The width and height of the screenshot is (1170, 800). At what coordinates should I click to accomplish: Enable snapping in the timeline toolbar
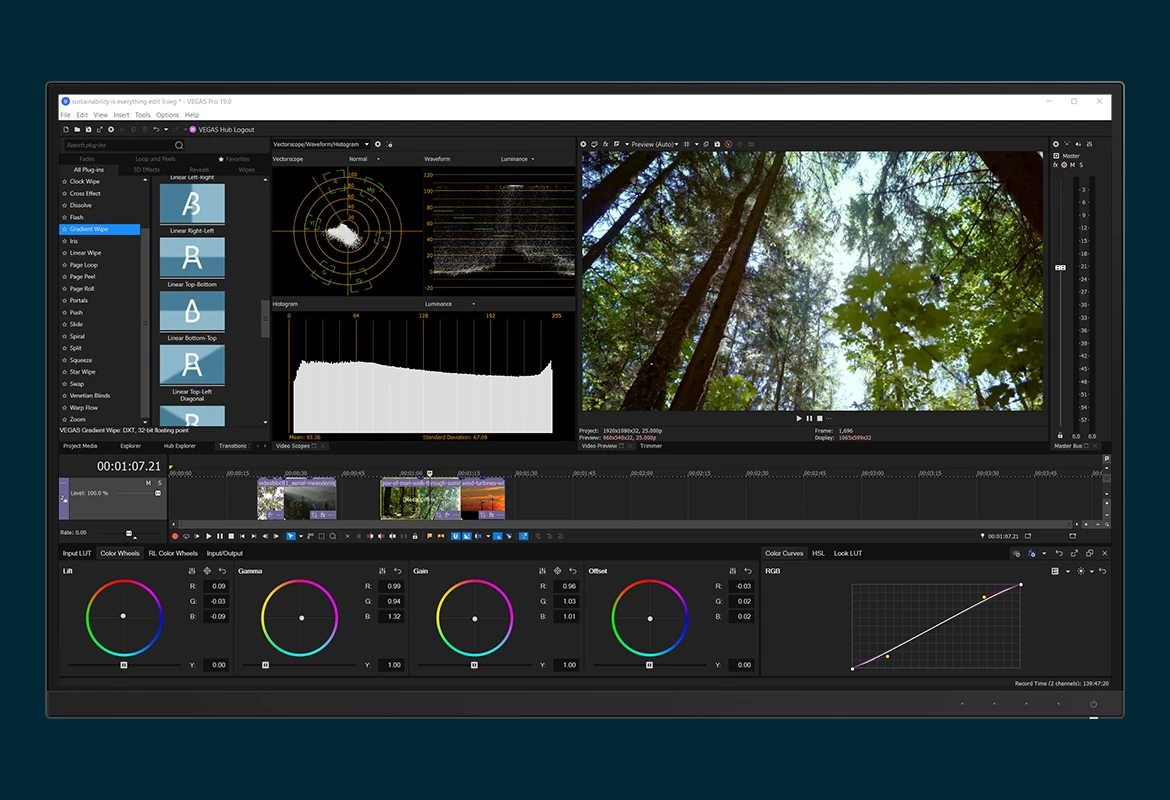tap(454, 535)
